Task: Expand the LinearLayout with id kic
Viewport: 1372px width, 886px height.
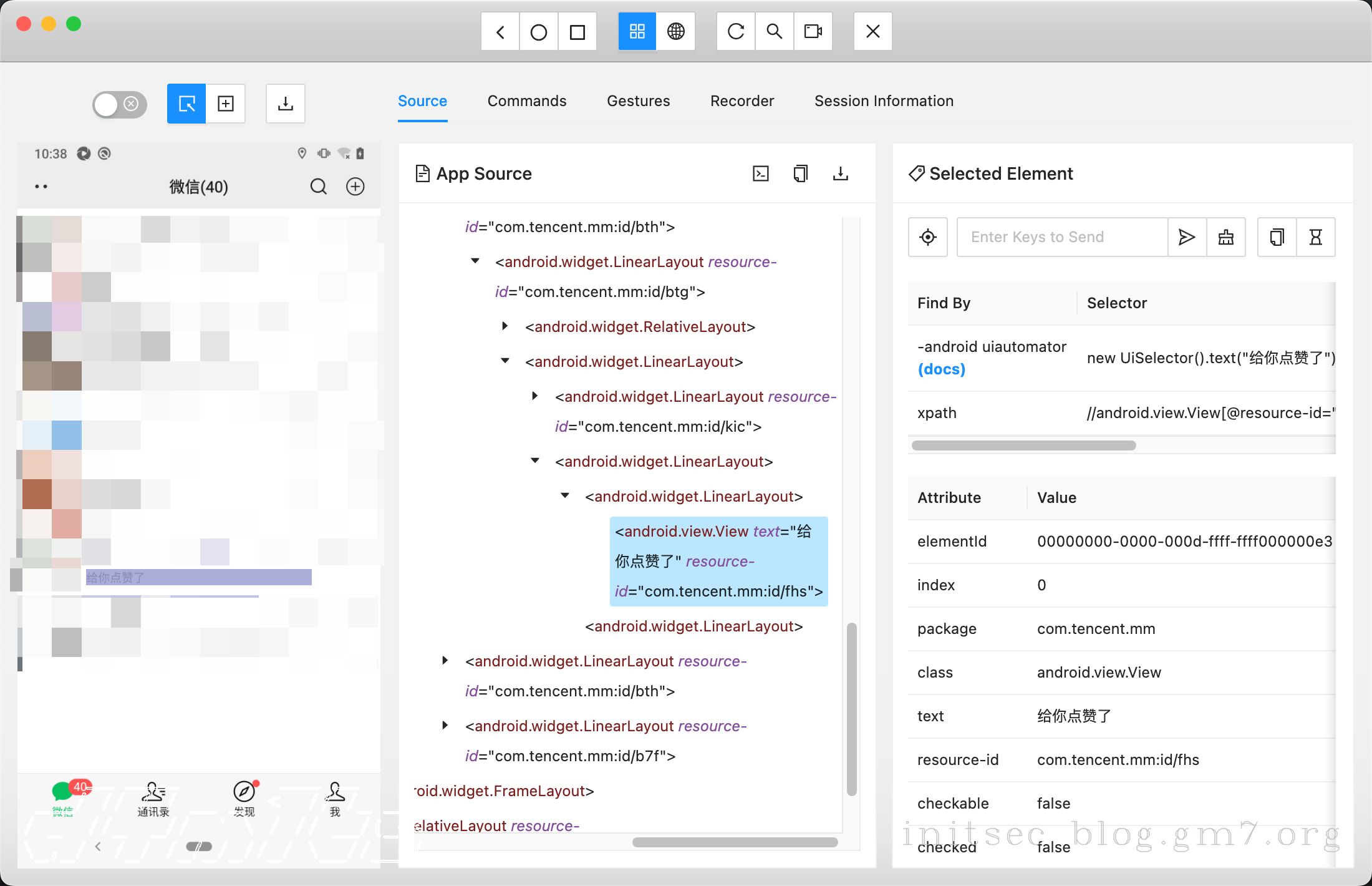Action: coord(535,396)
